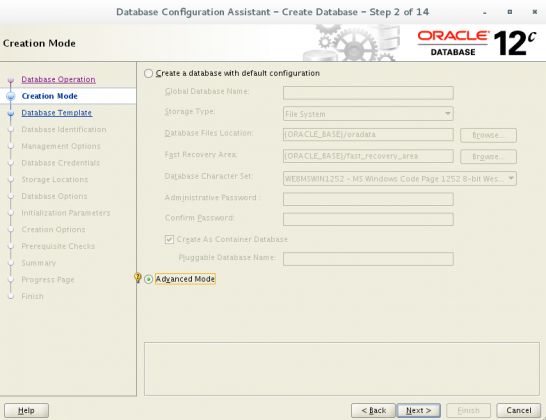Click the Database Files Location field

368,135
